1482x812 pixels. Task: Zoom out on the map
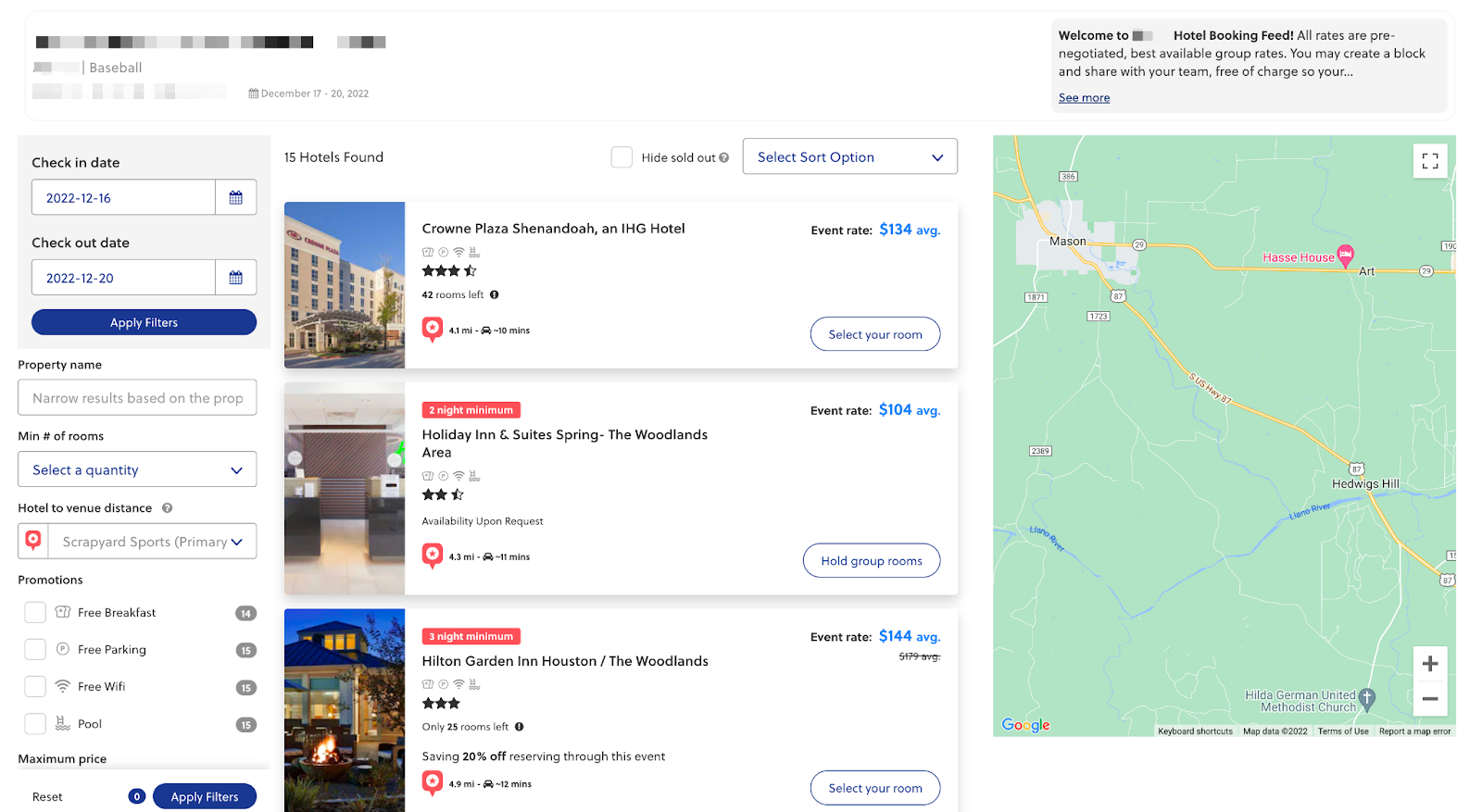click(1430, 699)
